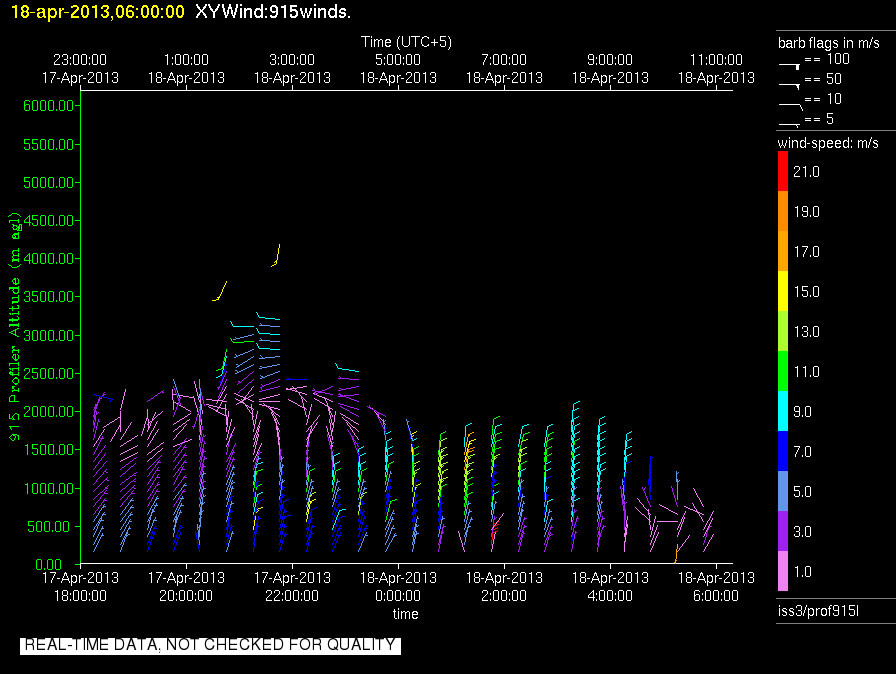Select the 10 m/s barb flag symbol
The height and width of the screenshot is (674, 896).
pyautogui.click(x=790, y=102)
